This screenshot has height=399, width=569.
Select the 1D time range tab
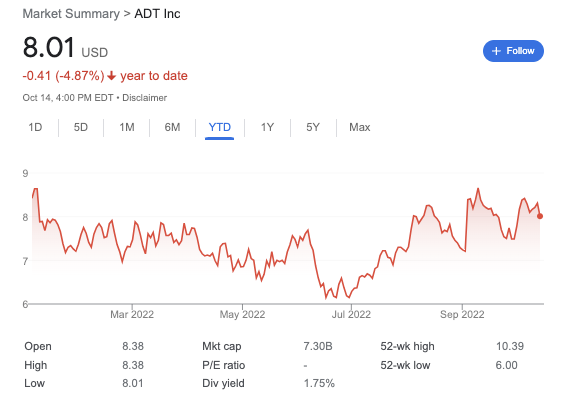[36, 127]
